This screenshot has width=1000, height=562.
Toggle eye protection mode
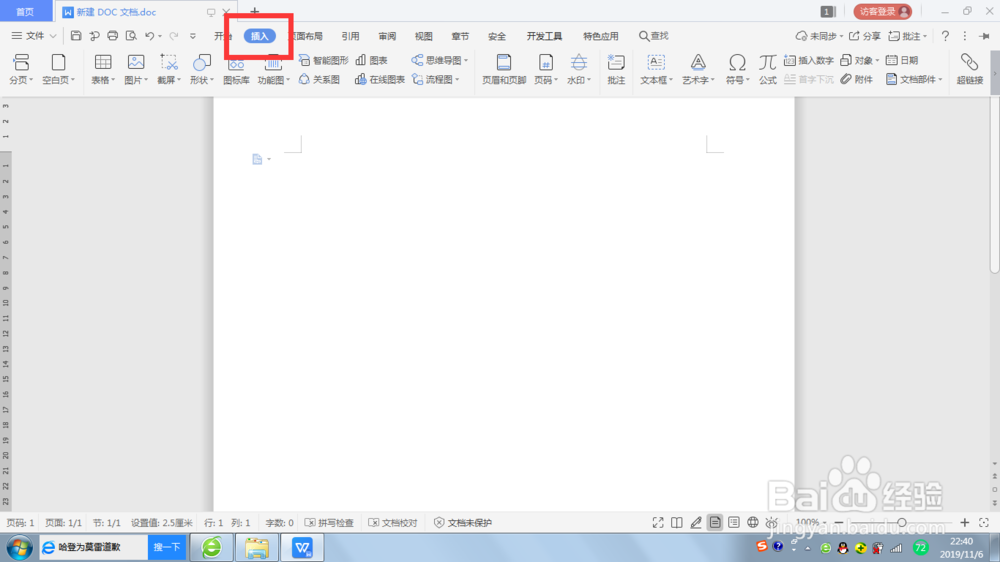772,522
